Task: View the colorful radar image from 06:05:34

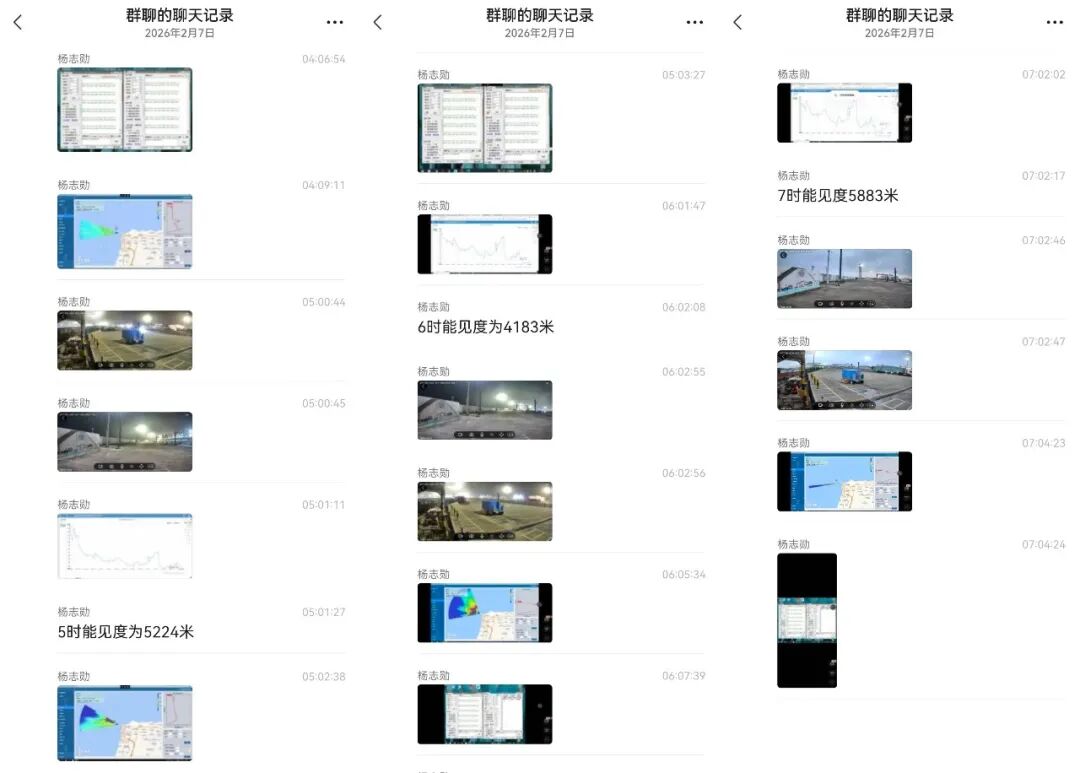Action: tap(484, 612)
